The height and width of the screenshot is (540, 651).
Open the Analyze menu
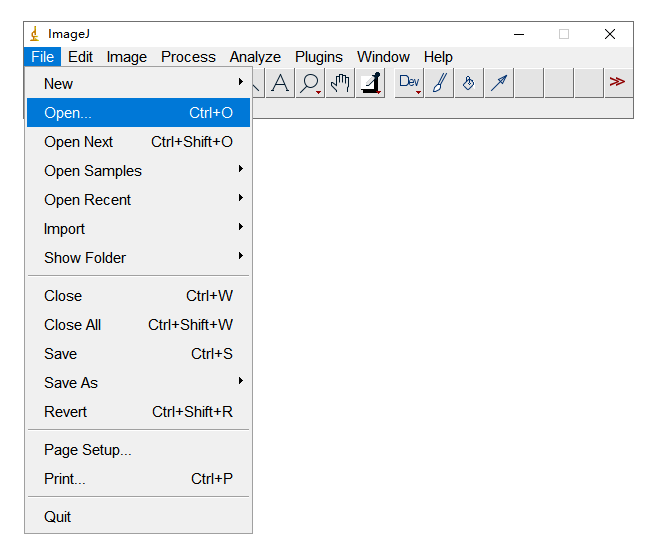coord(255,57)
